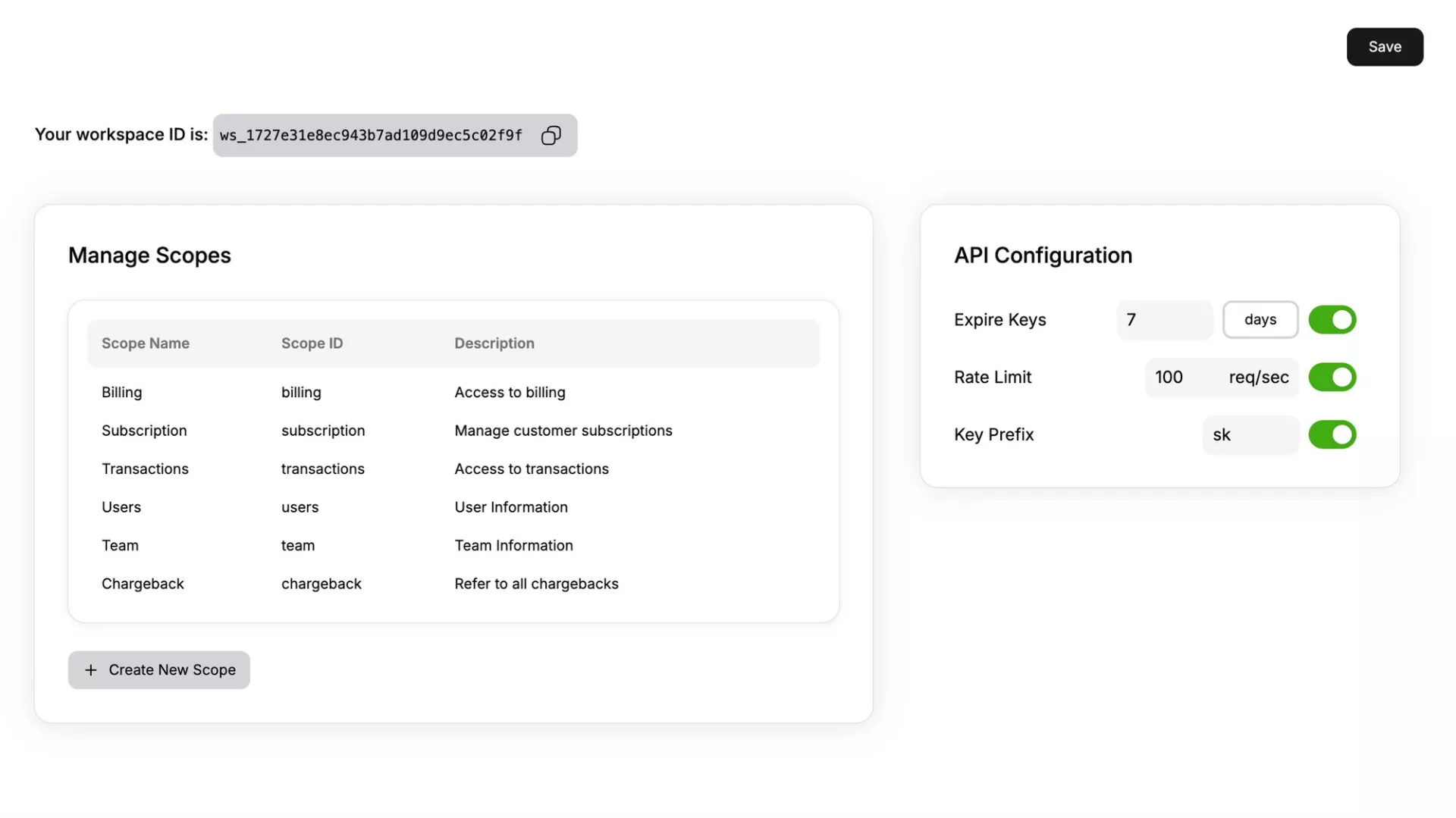This screenshot has height=818, width=1456.
Task: Turn off the Key Prefix switch
Action: coord(1332,435)
